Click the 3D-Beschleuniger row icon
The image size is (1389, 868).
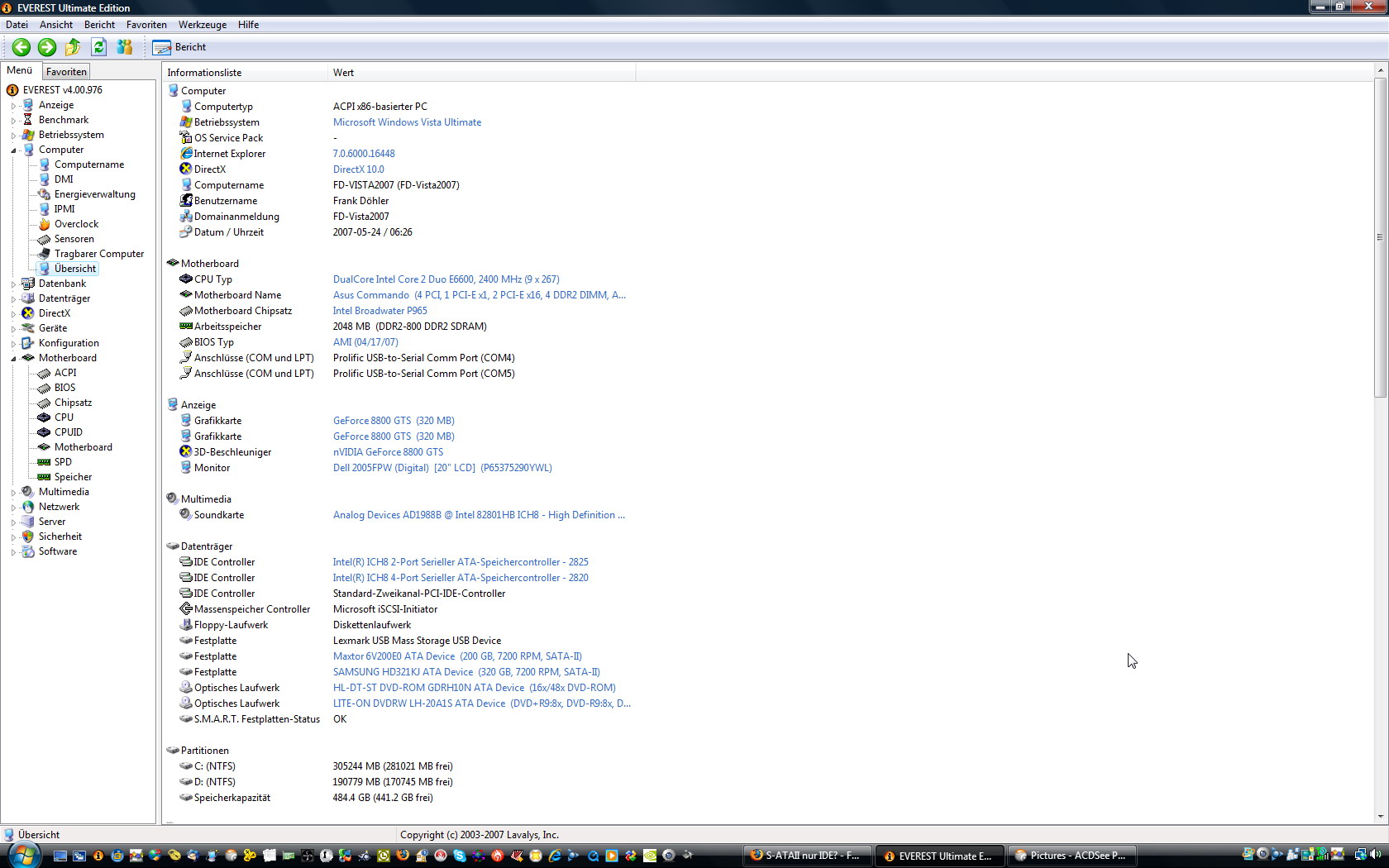(x=186, y=452)
